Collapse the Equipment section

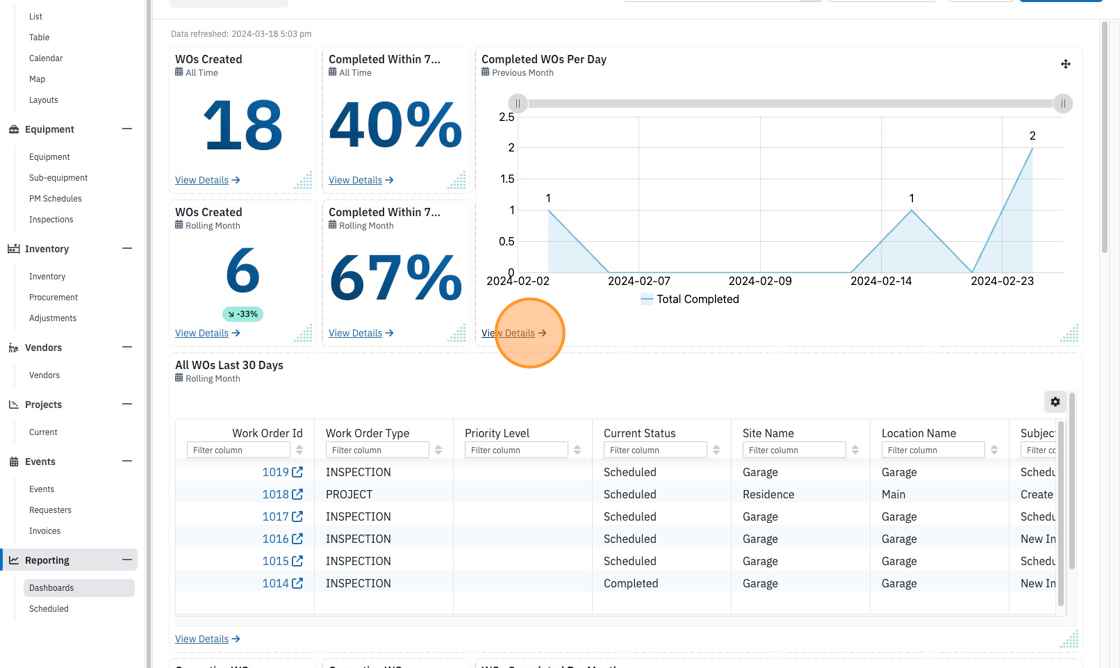tap(127, 129)
